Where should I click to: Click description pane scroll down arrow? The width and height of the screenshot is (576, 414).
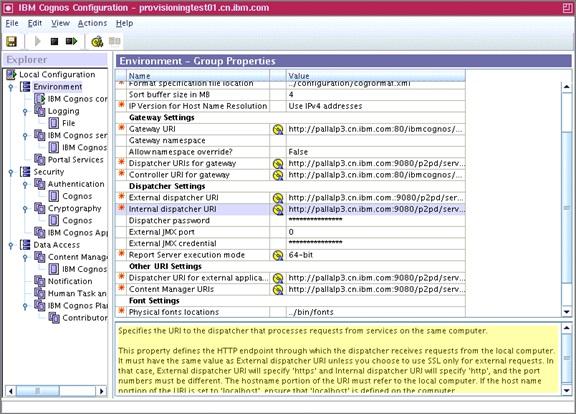pyautogui.click(x=566, y=390)
